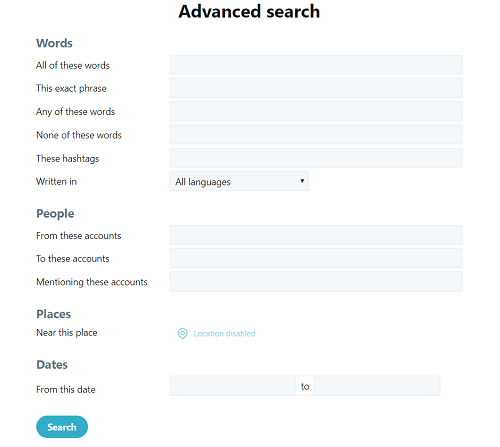500x447 pixels.
Task: Click into Any of these words field
Action: point(316,111)
